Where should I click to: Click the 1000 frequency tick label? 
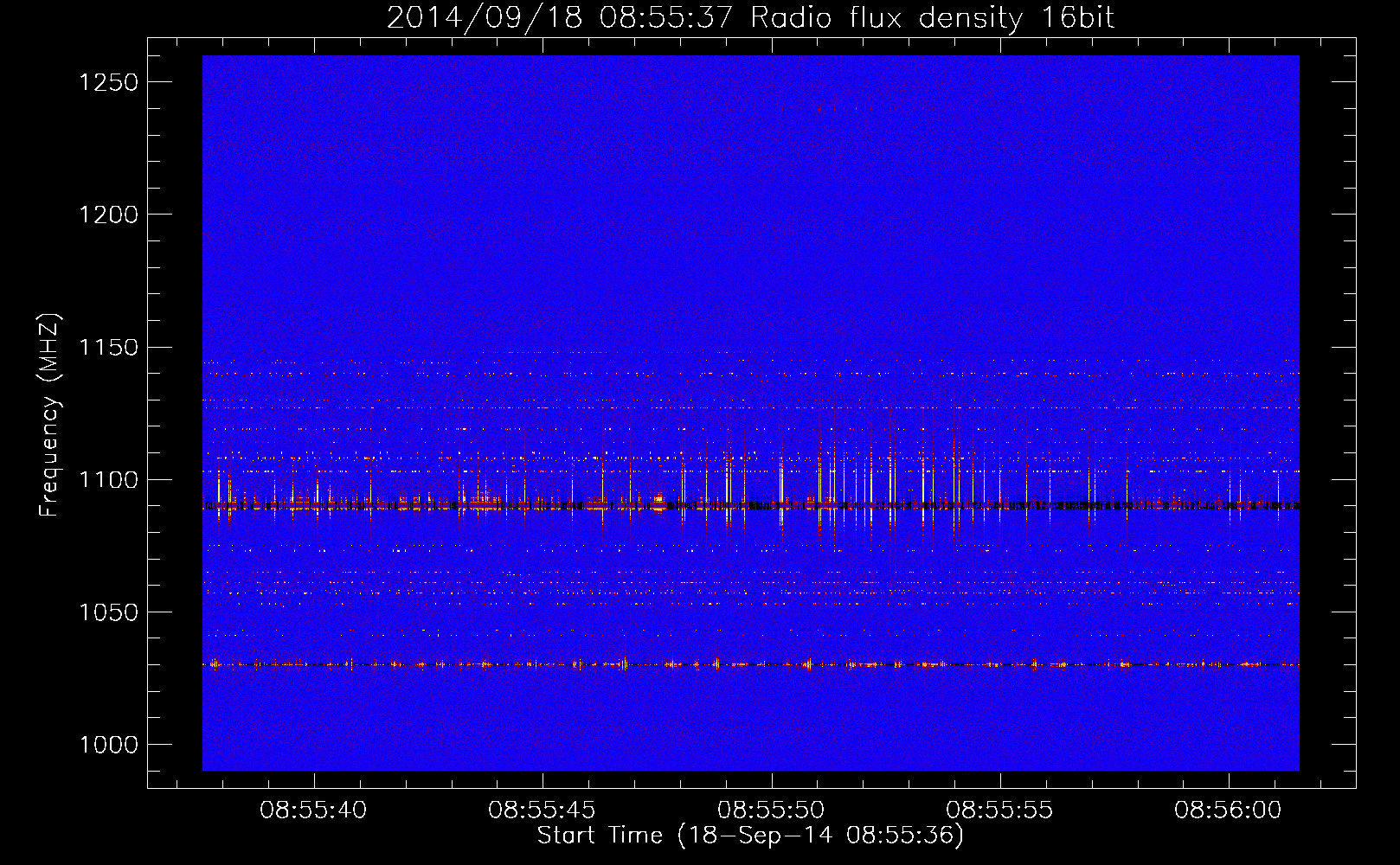pos(108,745)
